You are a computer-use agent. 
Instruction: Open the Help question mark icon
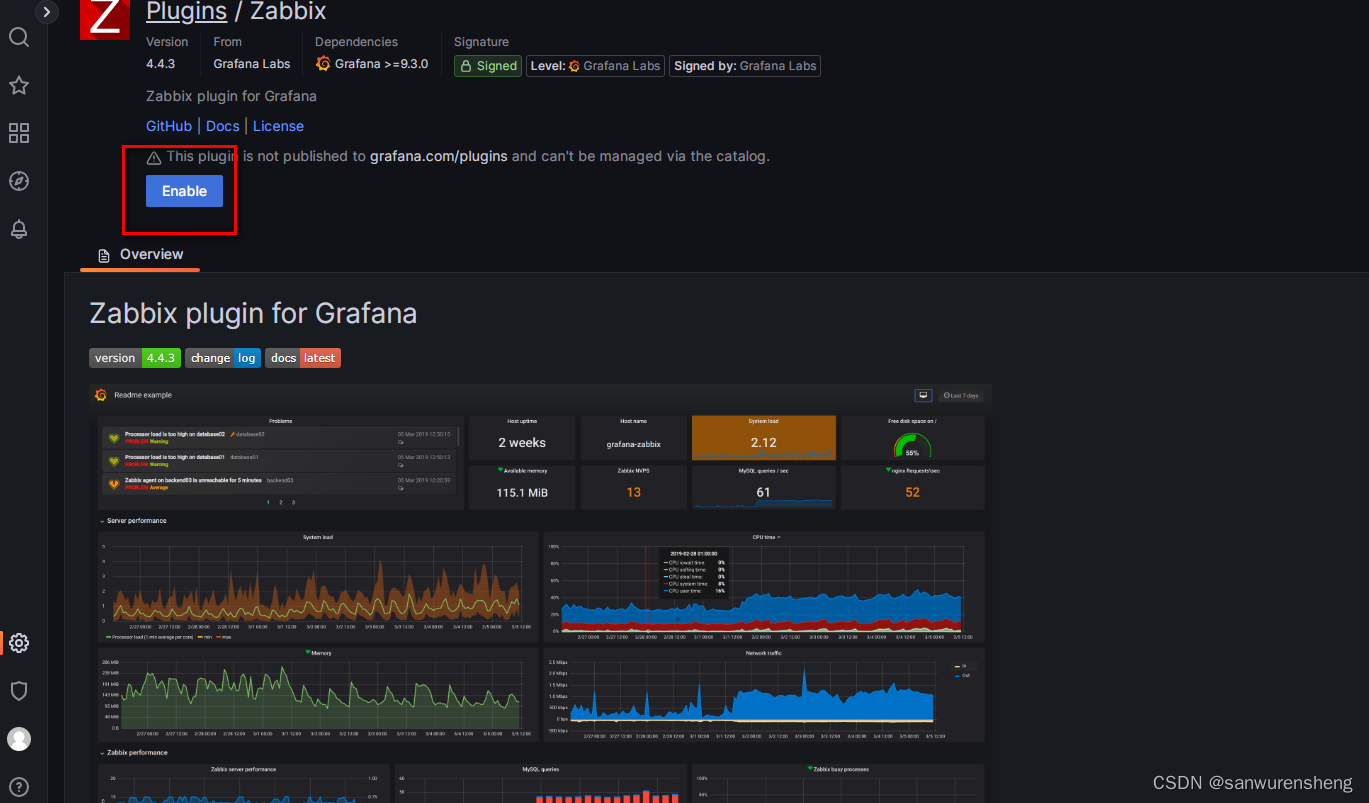point(18,786)
